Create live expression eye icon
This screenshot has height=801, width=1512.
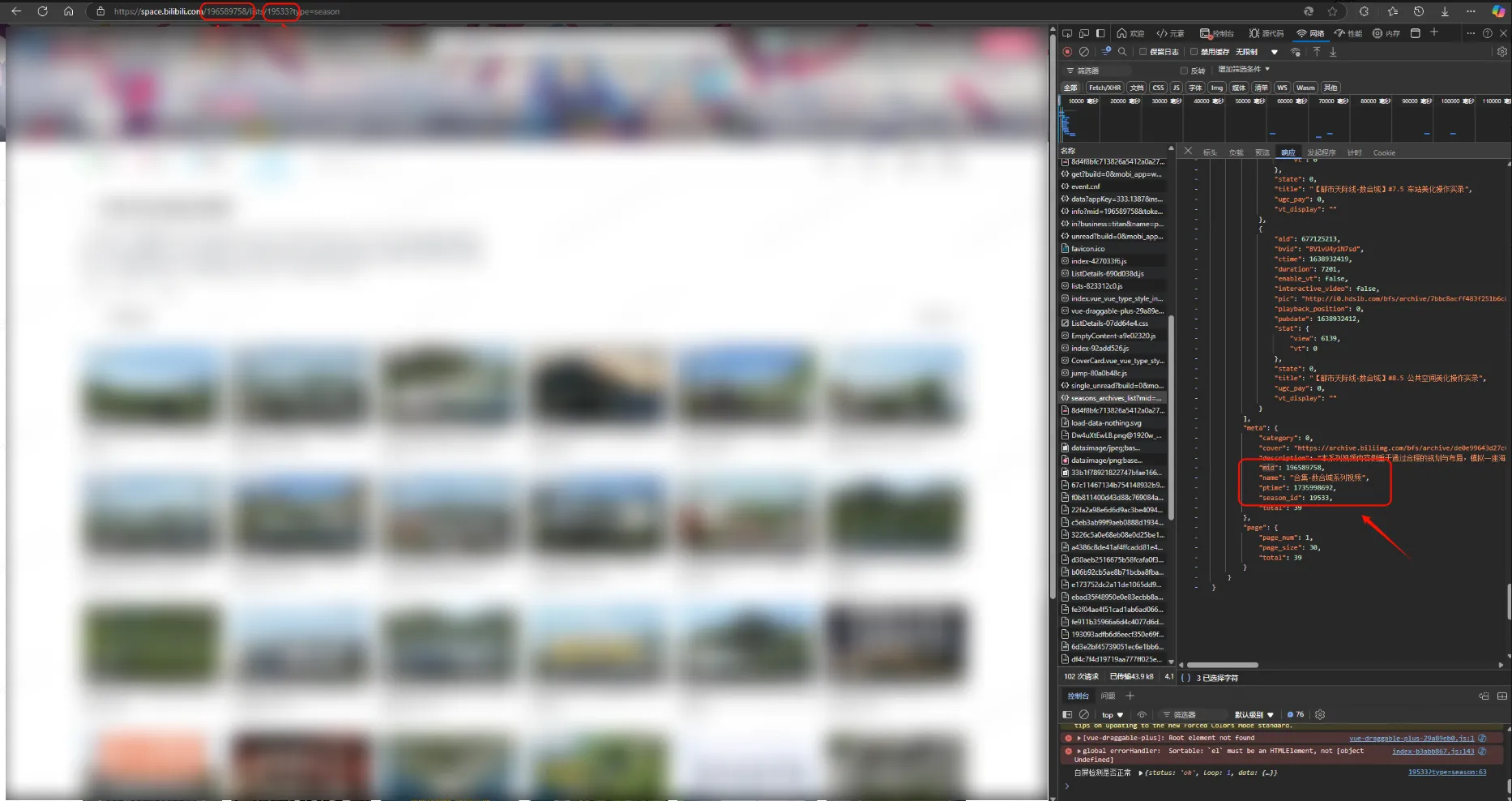[1142, 715]
